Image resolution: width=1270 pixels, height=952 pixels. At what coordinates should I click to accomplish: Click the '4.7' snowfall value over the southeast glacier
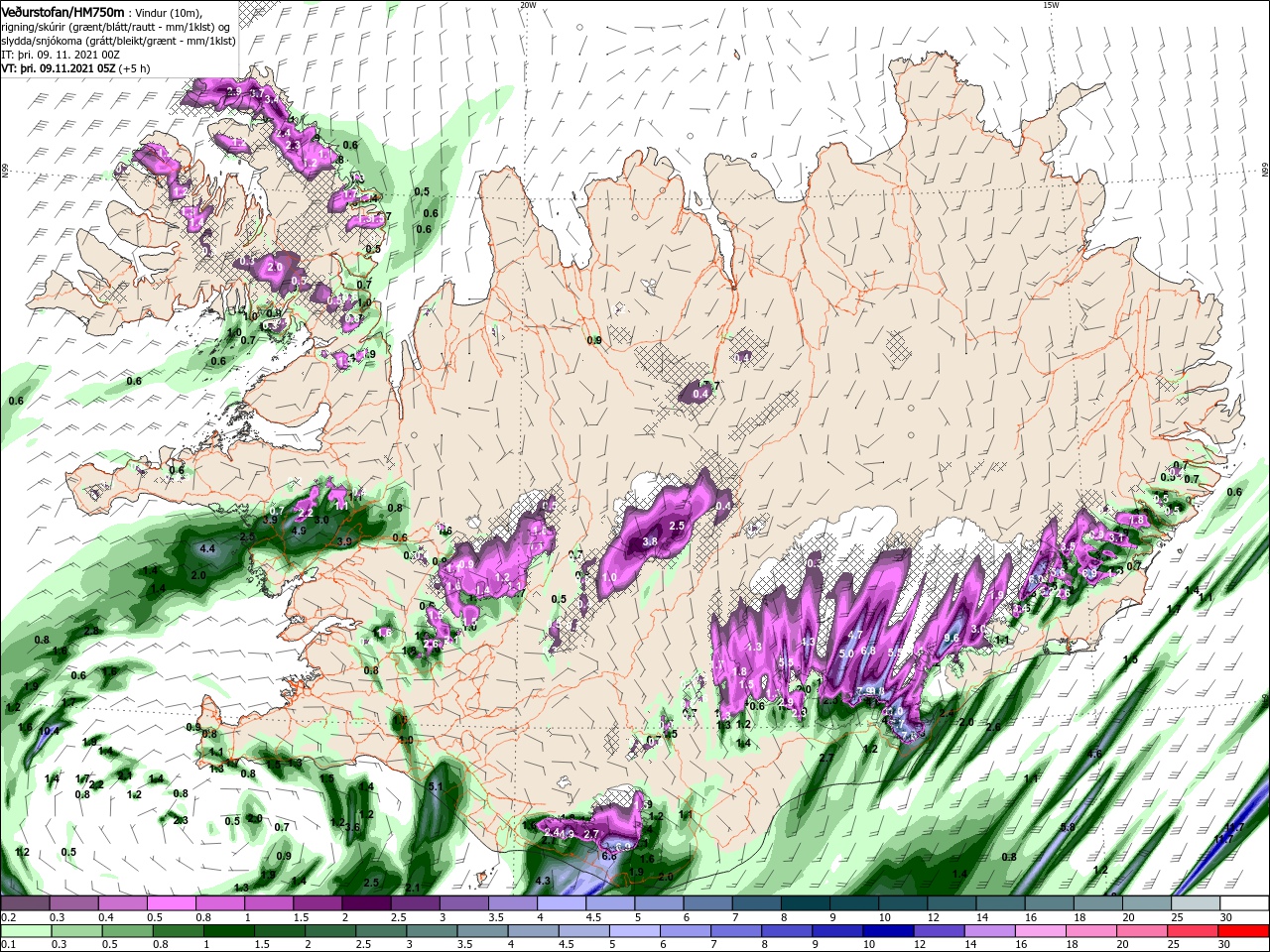pos(855,634)
